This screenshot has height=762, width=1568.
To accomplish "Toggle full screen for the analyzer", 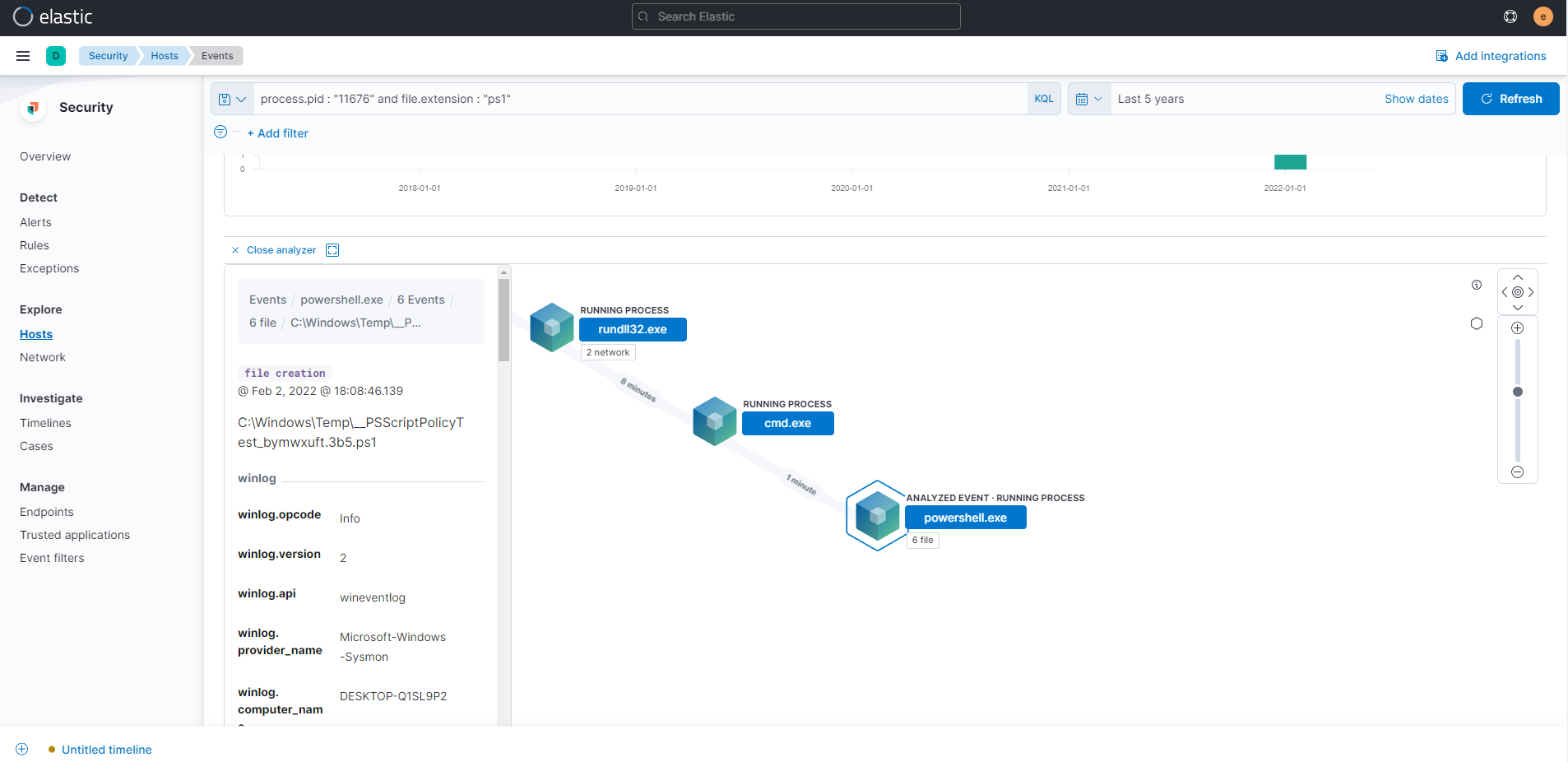I will click(332, 250).
